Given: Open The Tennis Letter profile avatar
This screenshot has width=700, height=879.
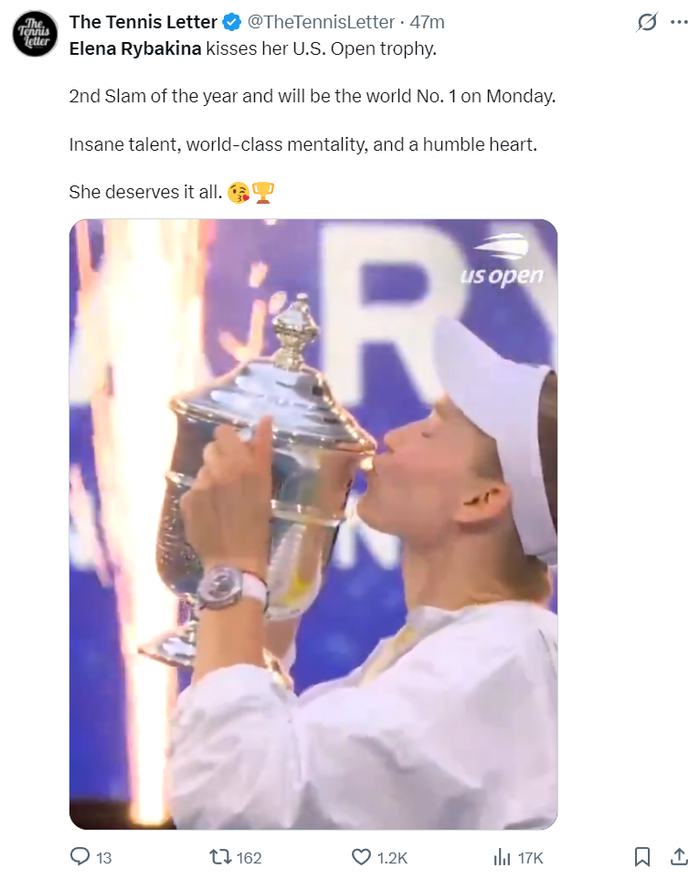Looking at the screenshot, I should (35, 34).
